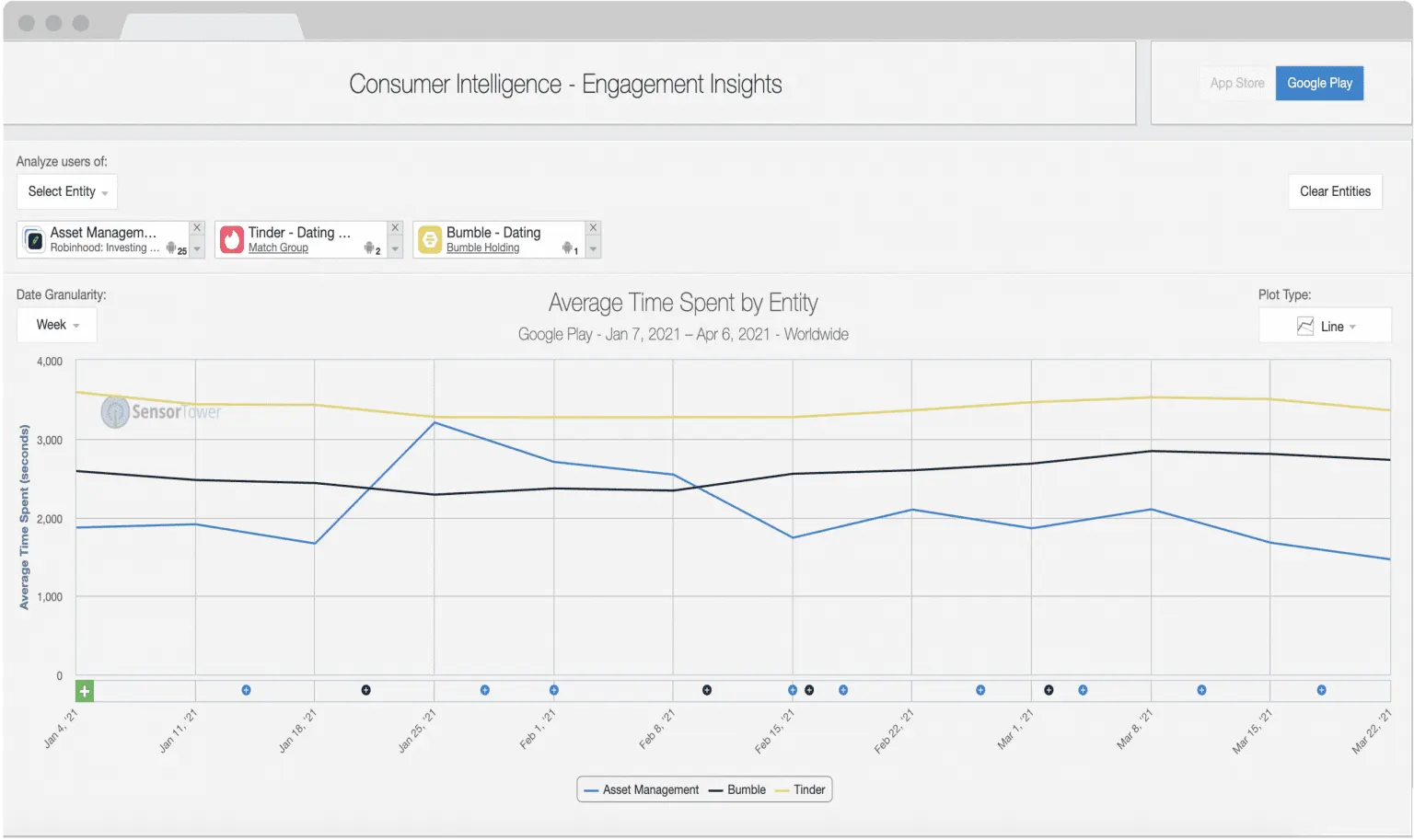
Task: Open blue event marker on Feb 15 gridline
Action: (793, 690)
